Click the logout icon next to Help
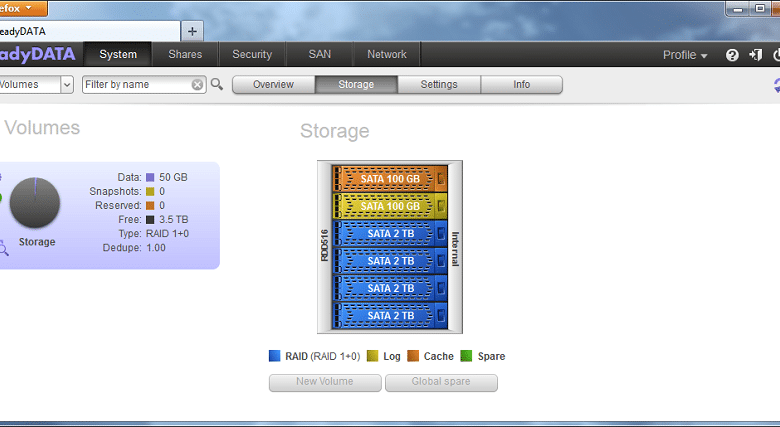780x427 pixels. point(756,55)
